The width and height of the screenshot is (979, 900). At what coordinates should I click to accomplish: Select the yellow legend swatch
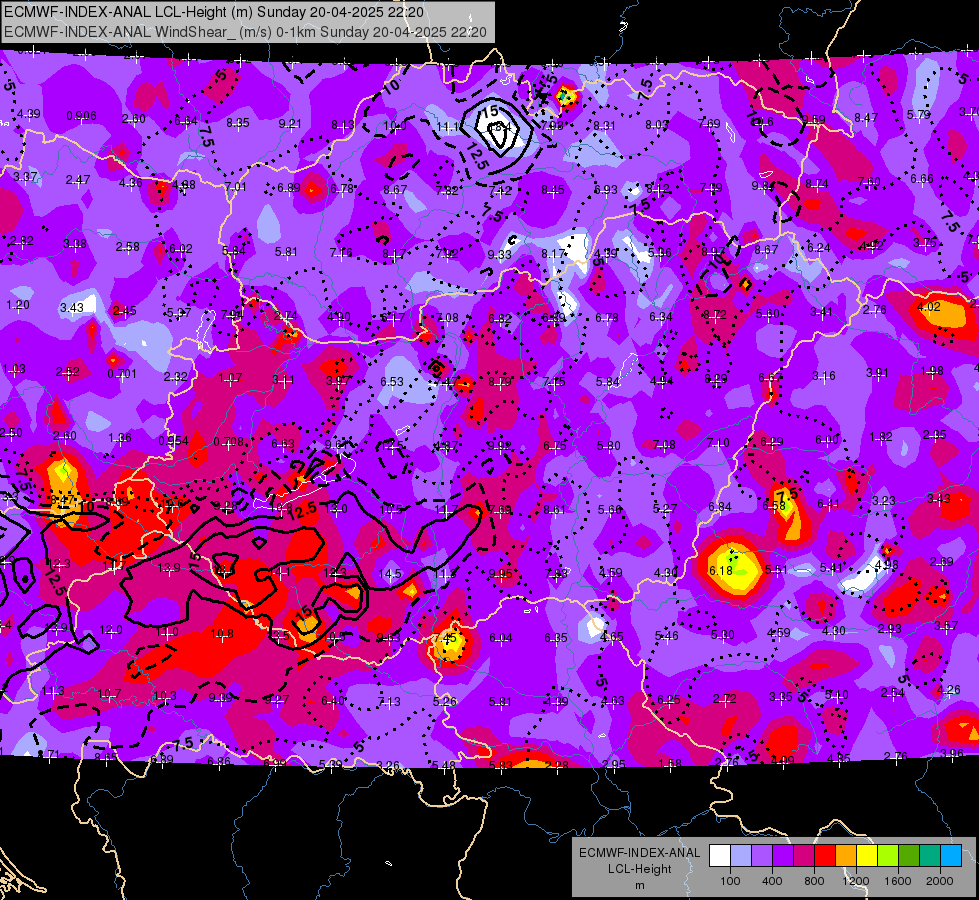867,856
